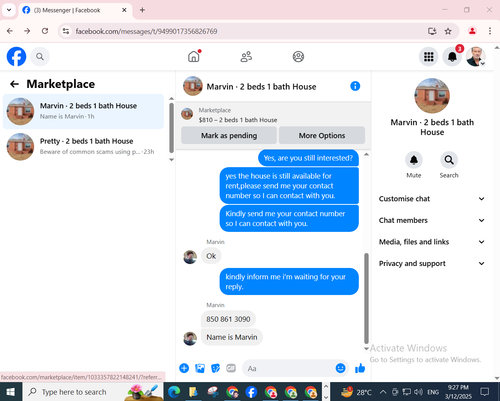Choose a GIF from composer icon
Screen dimensions: 500x401
tap(231, 368)
